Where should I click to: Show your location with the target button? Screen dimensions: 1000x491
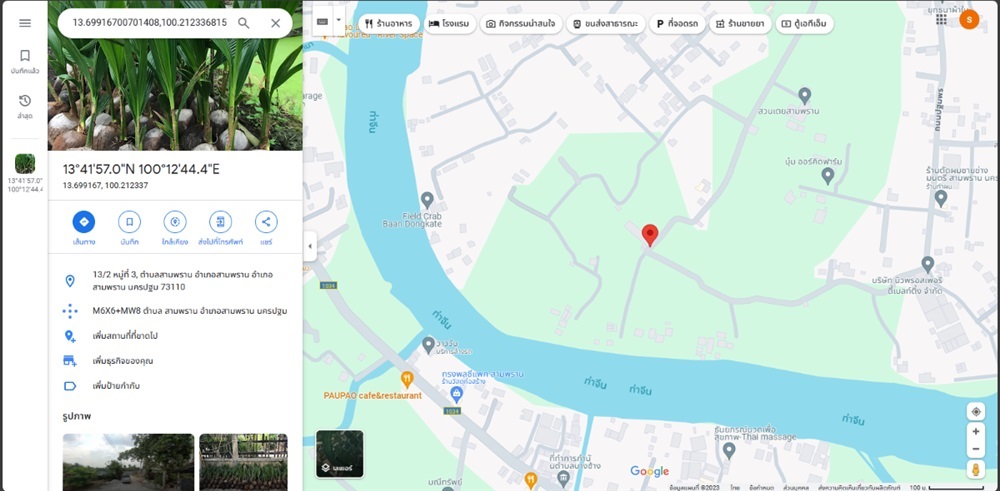(976, 411)
